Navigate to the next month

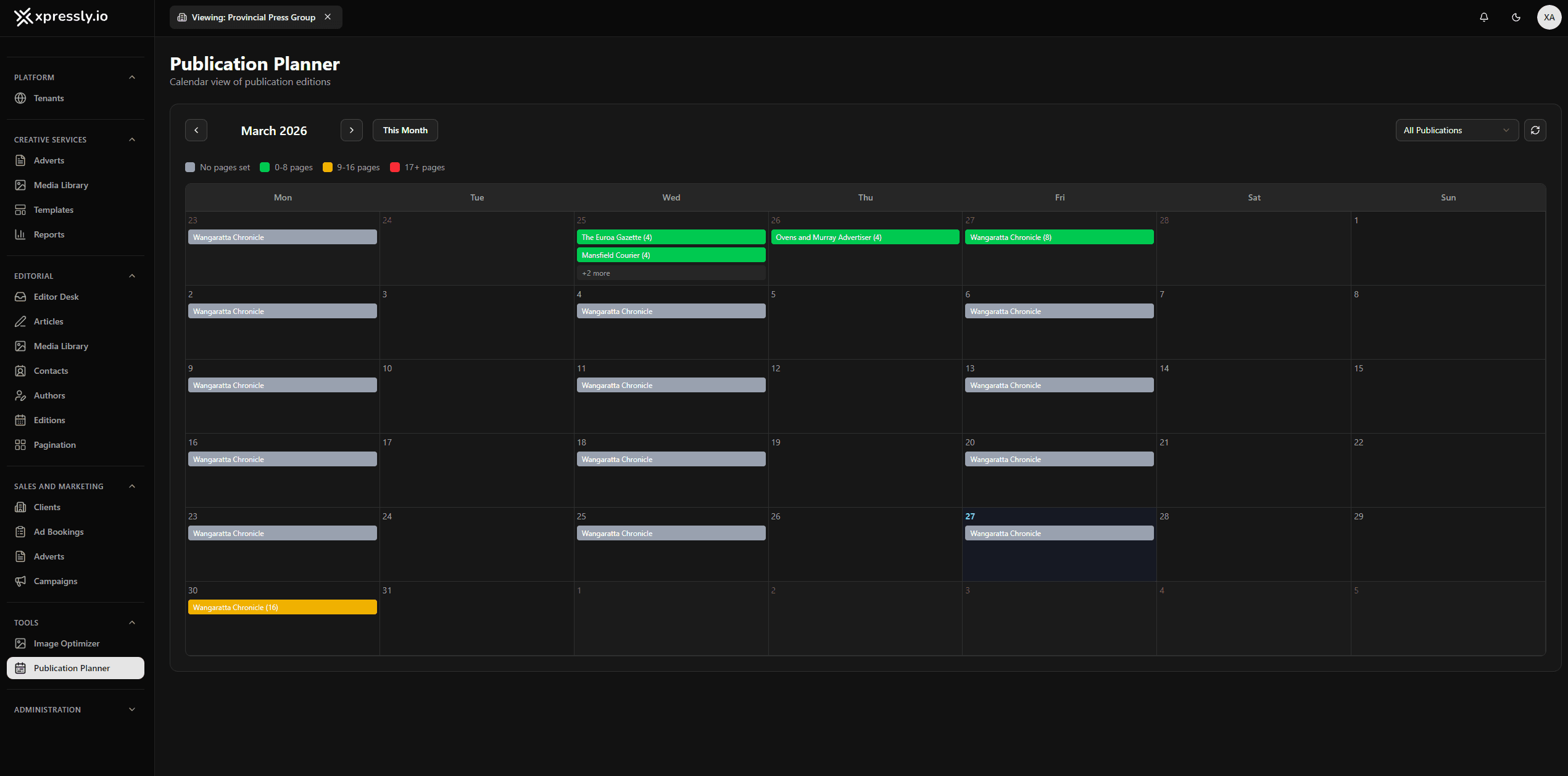click(352, 130)
